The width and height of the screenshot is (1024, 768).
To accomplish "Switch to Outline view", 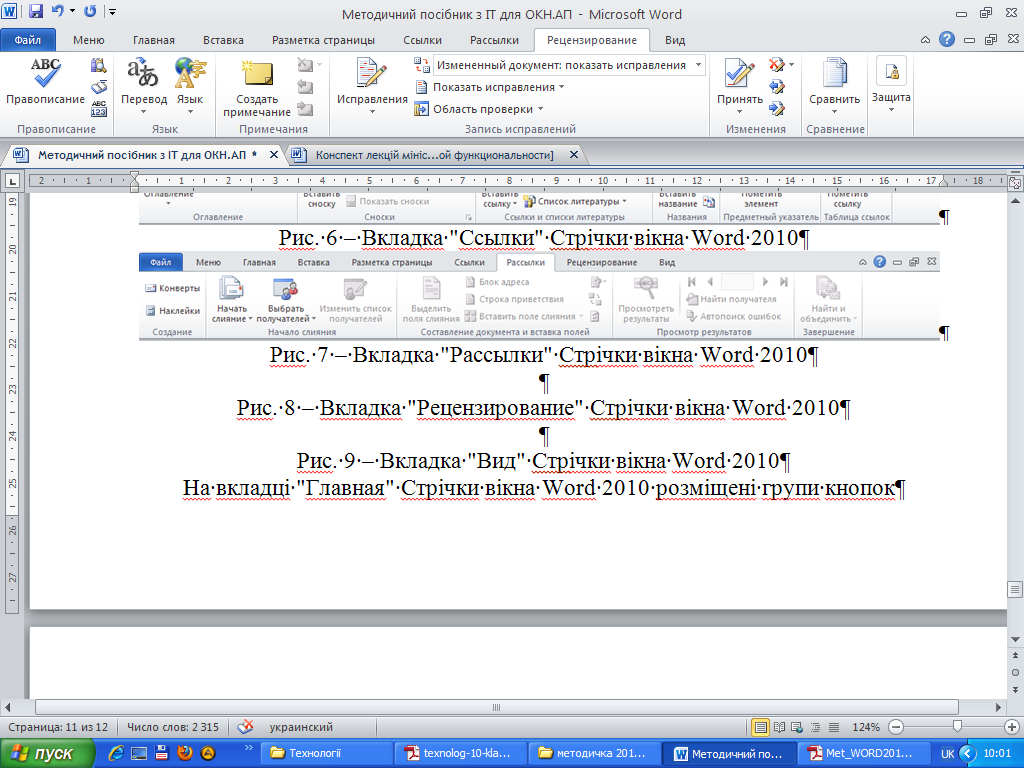I will [815, 727].
